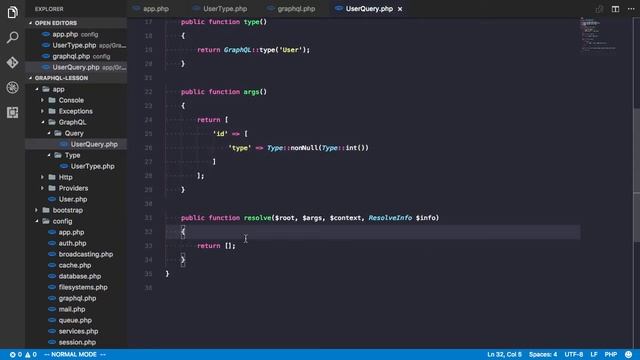Open the editor more actions ellipsis
The height and width of the screenshot is (360, 640).
pyautogui.click(x=631, y=9)
